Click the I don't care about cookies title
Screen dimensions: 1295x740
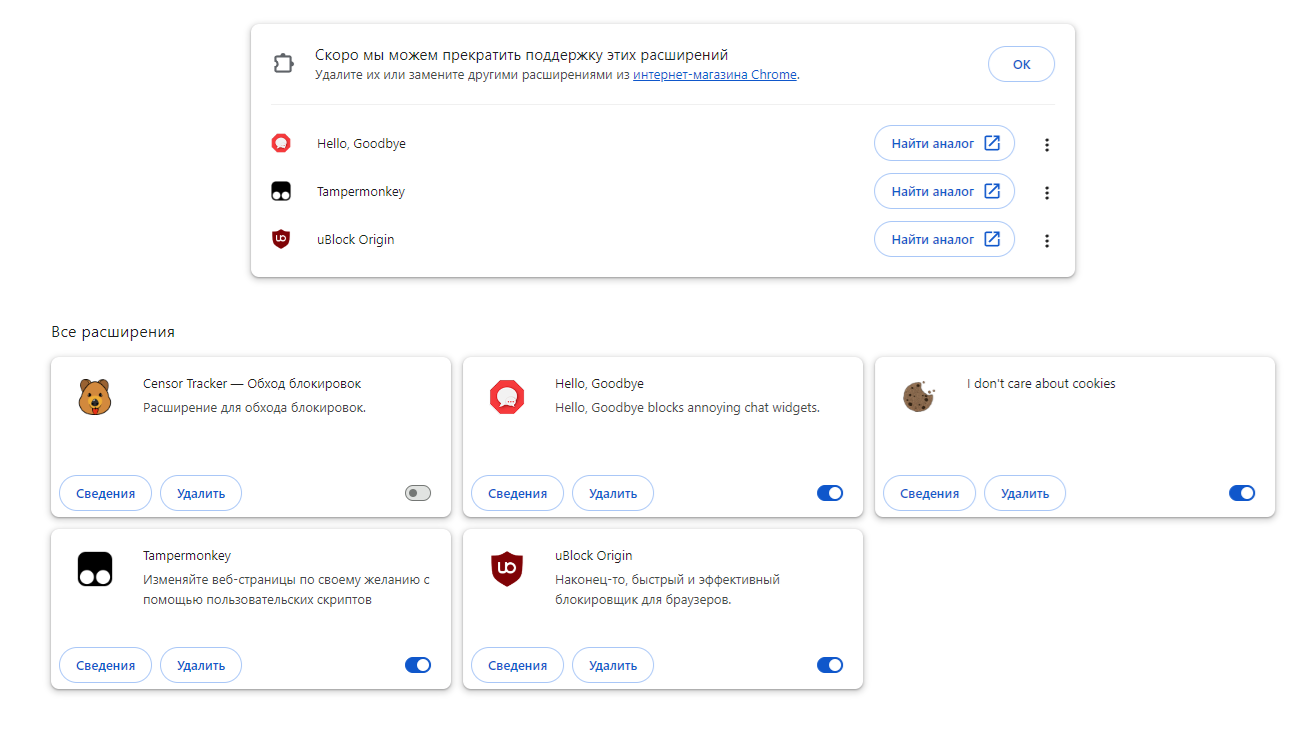click(x=1041, y=384)
